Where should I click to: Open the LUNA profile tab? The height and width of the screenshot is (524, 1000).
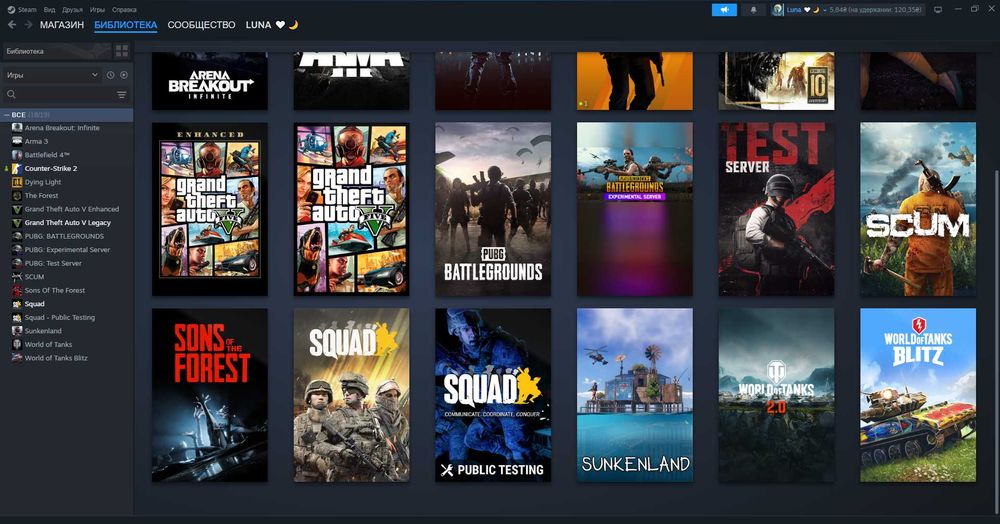[272, 25]
